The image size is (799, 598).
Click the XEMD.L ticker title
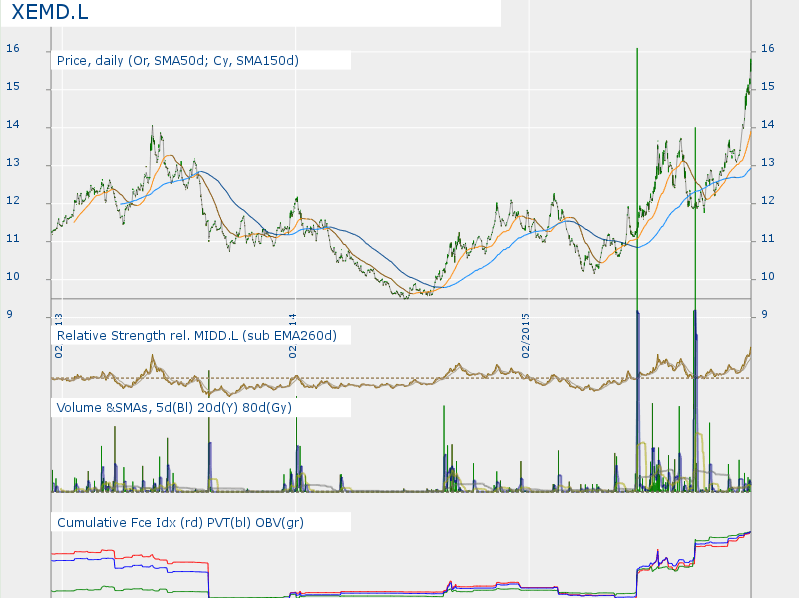[x=50, y=12]
